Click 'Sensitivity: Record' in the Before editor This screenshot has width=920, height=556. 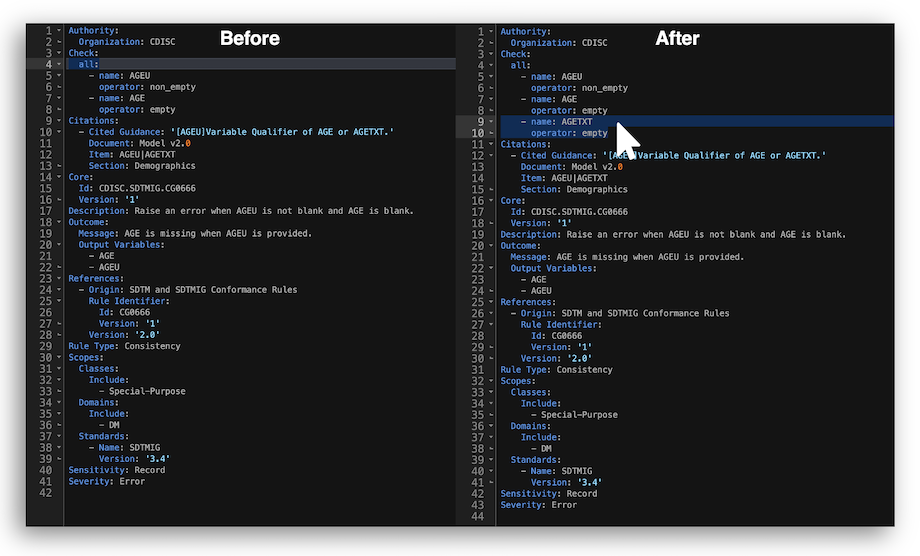117,470
